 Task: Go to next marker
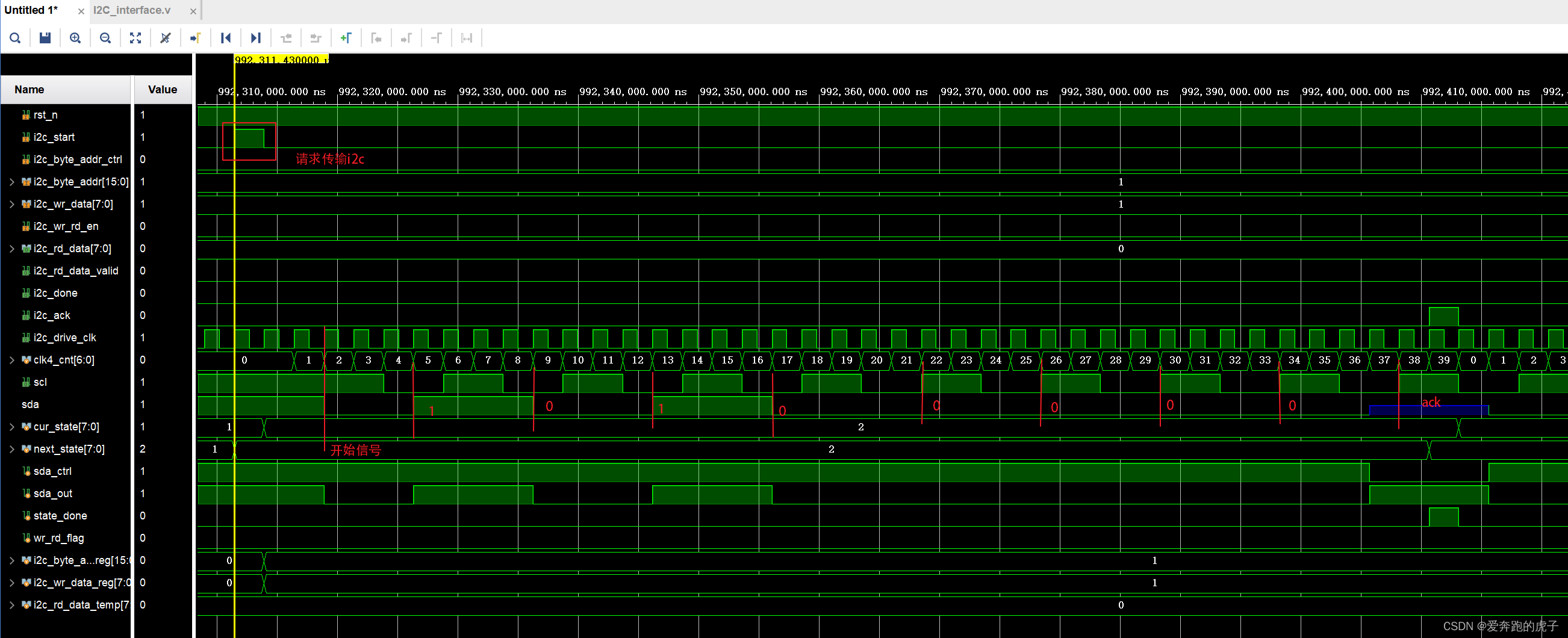[406, 39]
